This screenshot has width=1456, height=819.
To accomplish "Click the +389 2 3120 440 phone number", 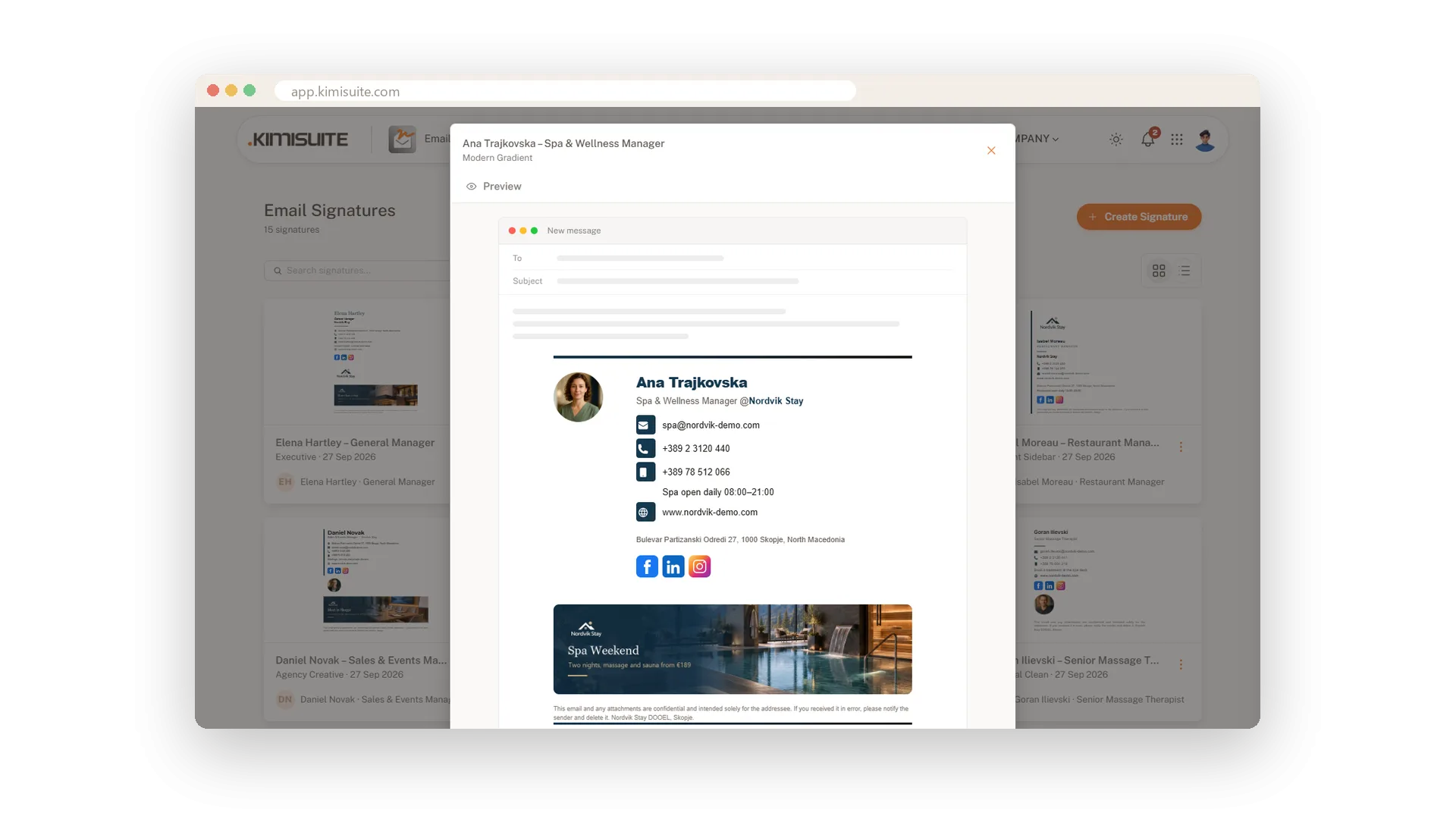I will click(695, 449).
